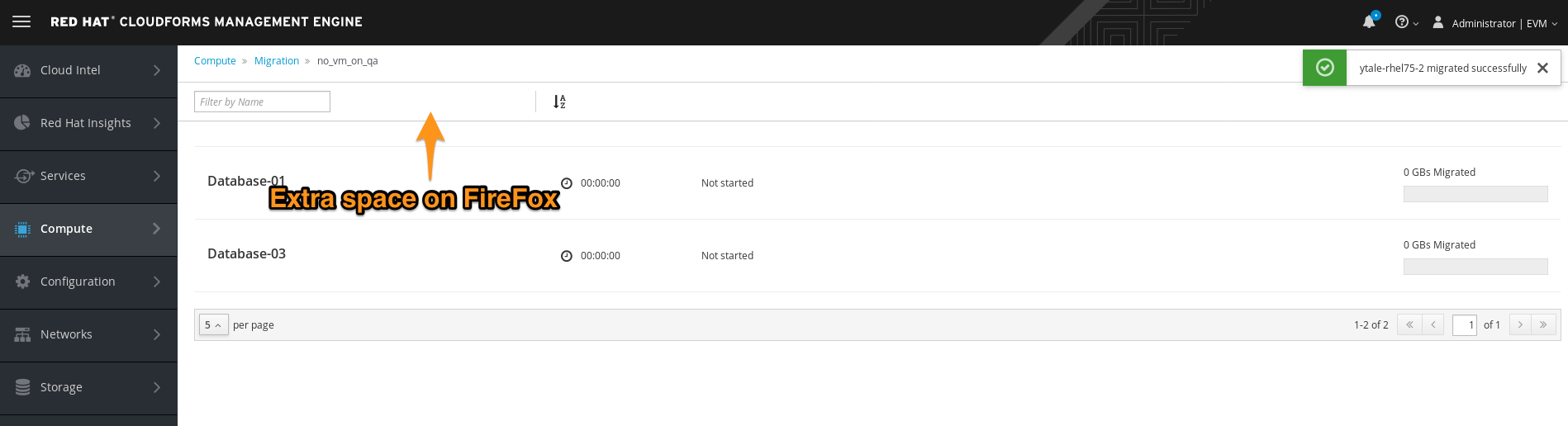The width and height of the screenshot is (1568, 426).
Task: Click the Services icon in sidebar
Action: [x=24, y=176]
